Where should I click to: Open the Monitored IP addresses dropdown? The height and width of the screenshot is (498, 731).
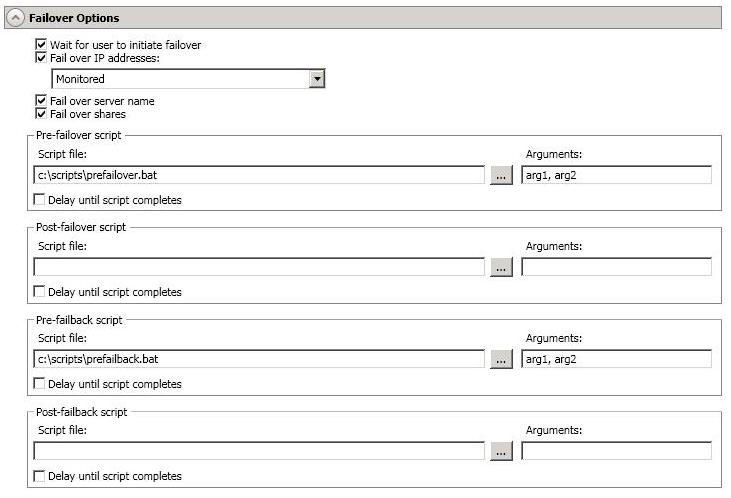[x=317, y=79]
